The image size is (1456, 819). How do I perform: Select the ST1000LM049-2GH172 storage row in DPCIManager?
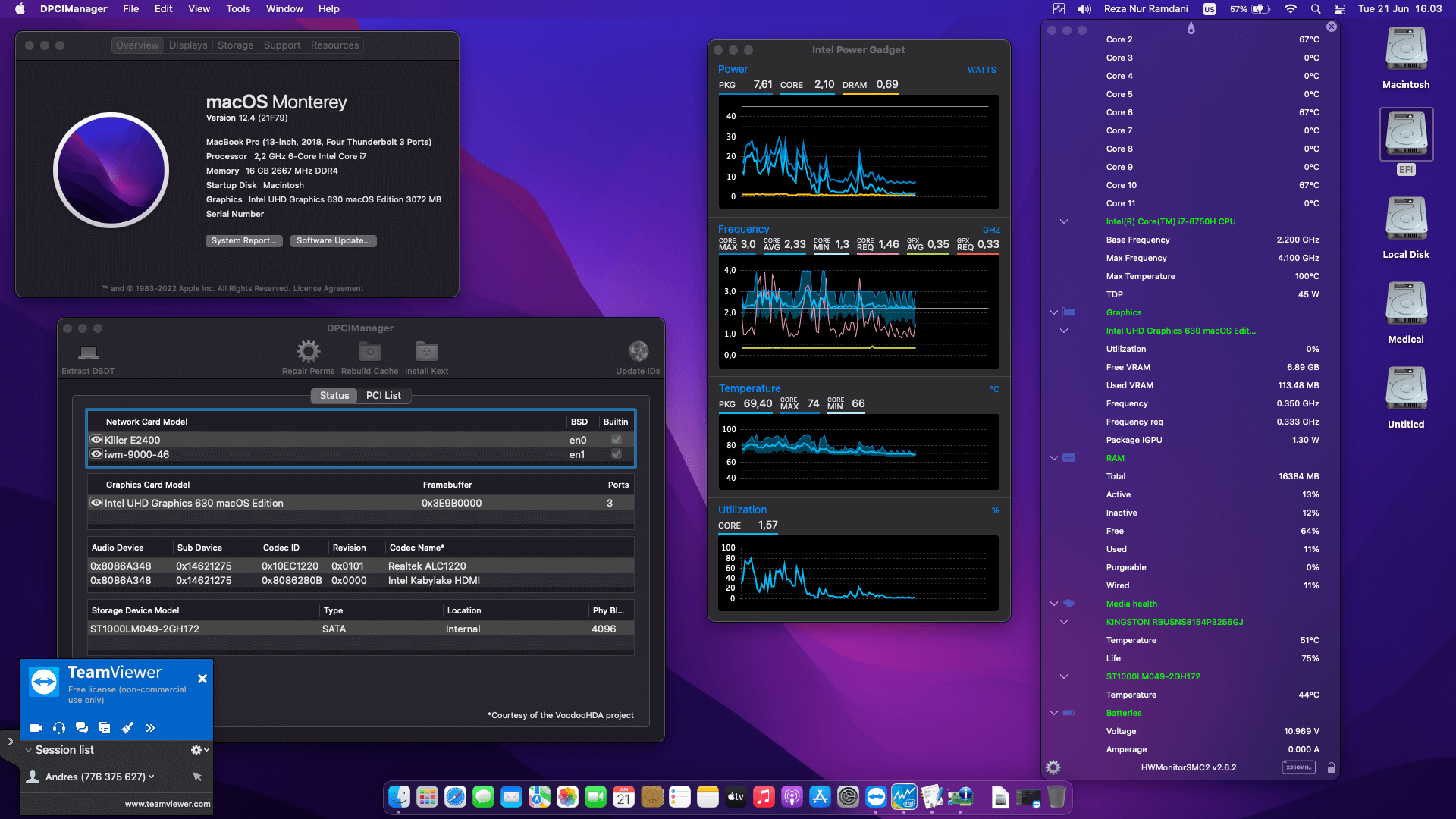coord(361,629)
